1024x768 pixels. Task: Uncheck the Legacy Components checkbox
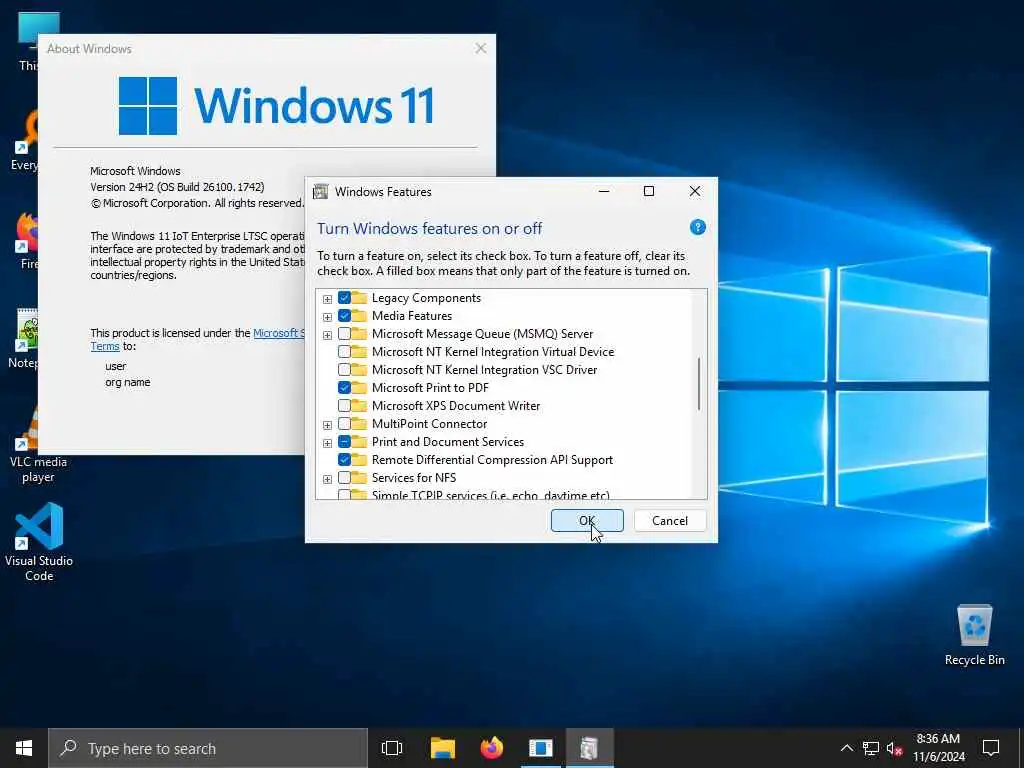[344, 298]
